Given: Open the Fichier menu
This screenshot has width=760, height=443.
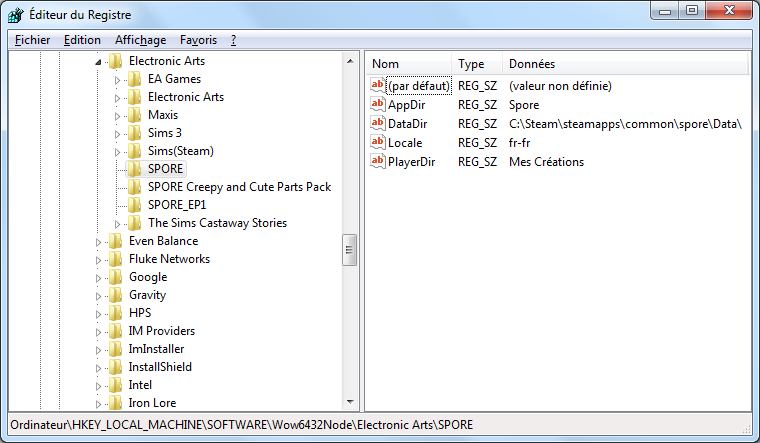Looking at the screenshot, I should click(32, 40).
